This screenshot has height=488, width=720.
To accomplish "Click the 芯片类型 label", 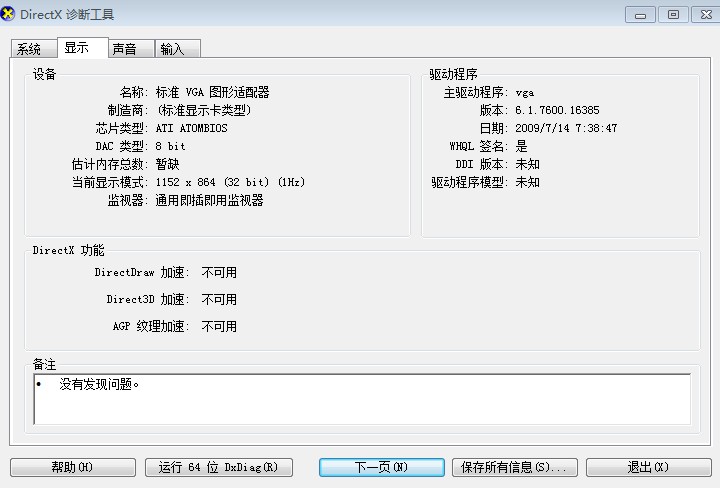I will (121, 128).
